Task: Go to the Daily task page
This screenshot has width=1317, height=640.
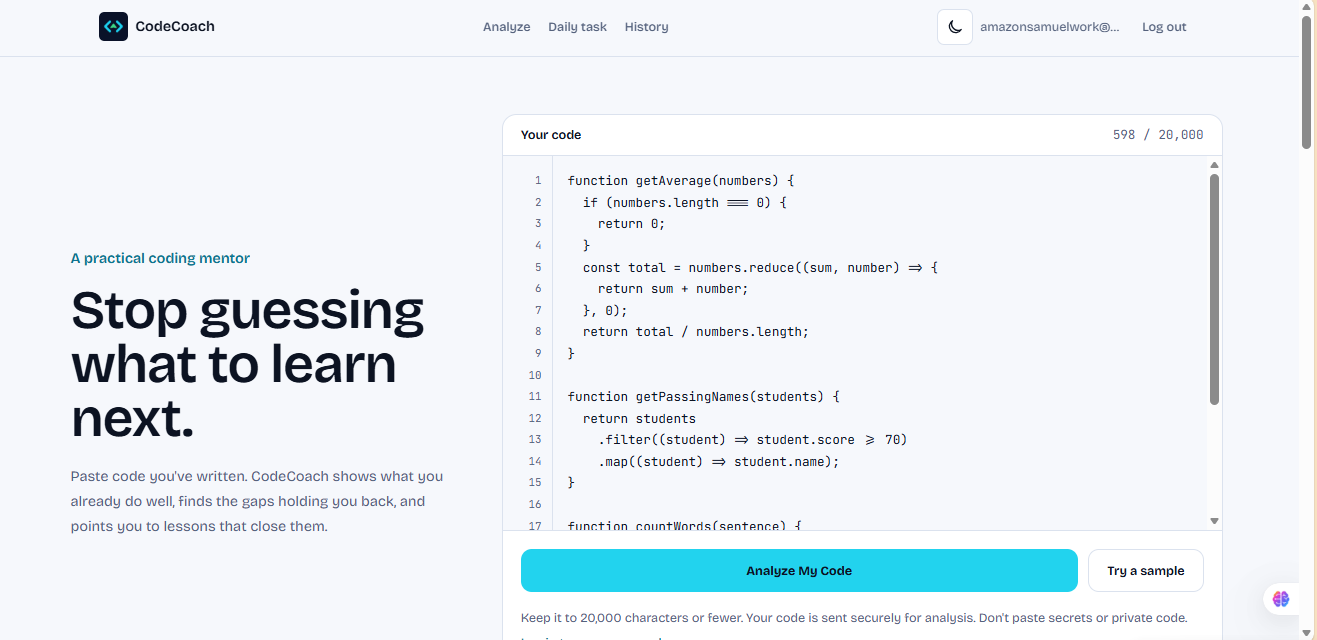Action: pyautogui.click(x=577, y=27)
